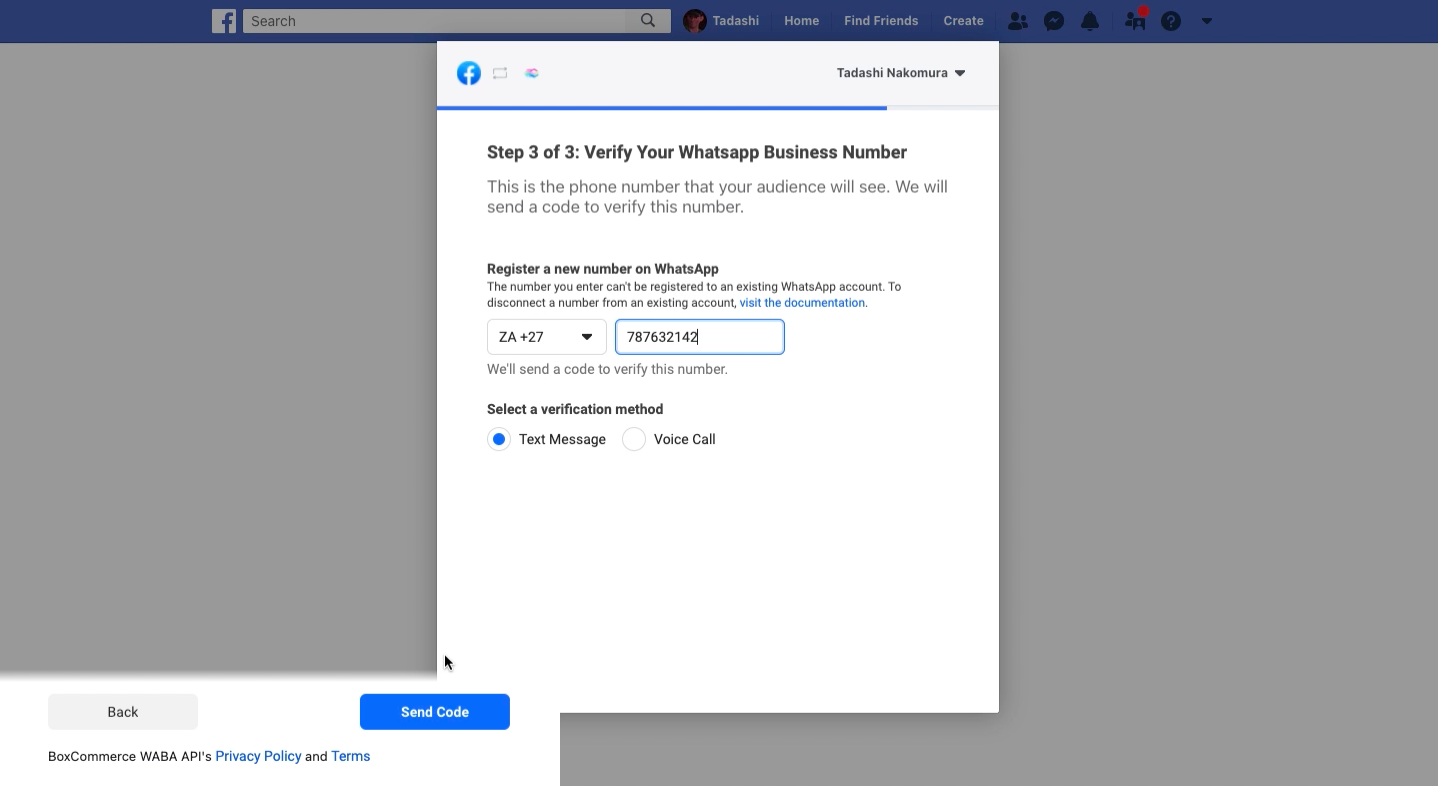
Task: Click the search magnifier button
Action: (x=648, y=21)
